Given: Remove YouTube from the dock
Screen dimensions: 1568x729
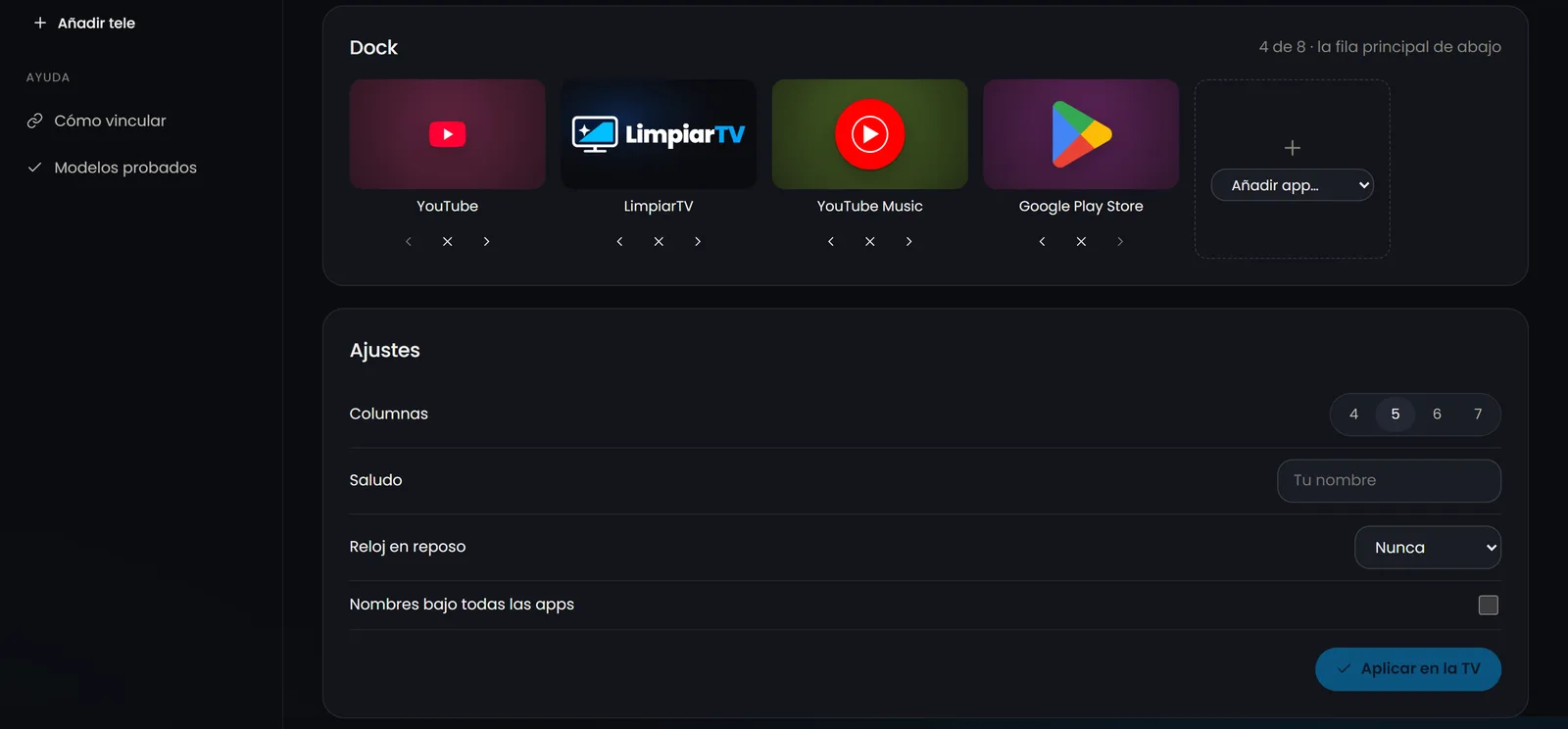Looking at the screenshot, I should point(448,241).
